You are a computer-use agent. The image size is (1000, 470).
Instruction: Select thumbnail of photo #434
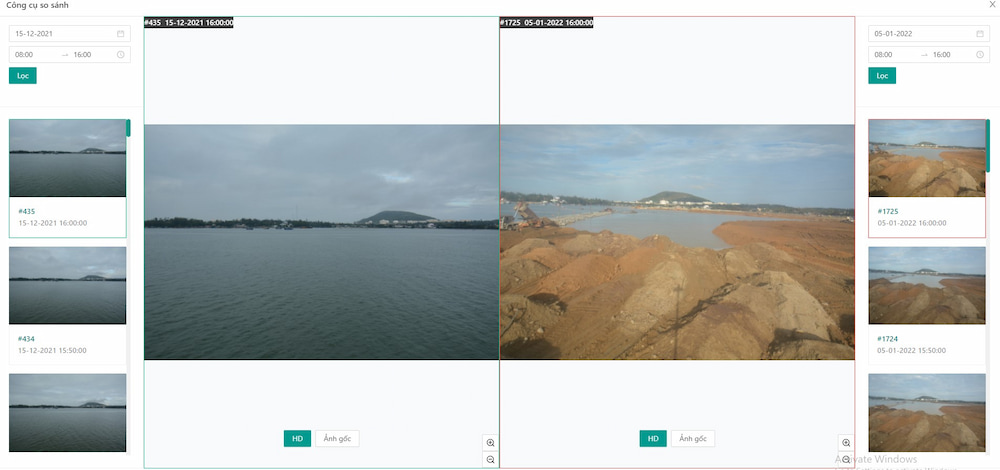click(68, 286)
